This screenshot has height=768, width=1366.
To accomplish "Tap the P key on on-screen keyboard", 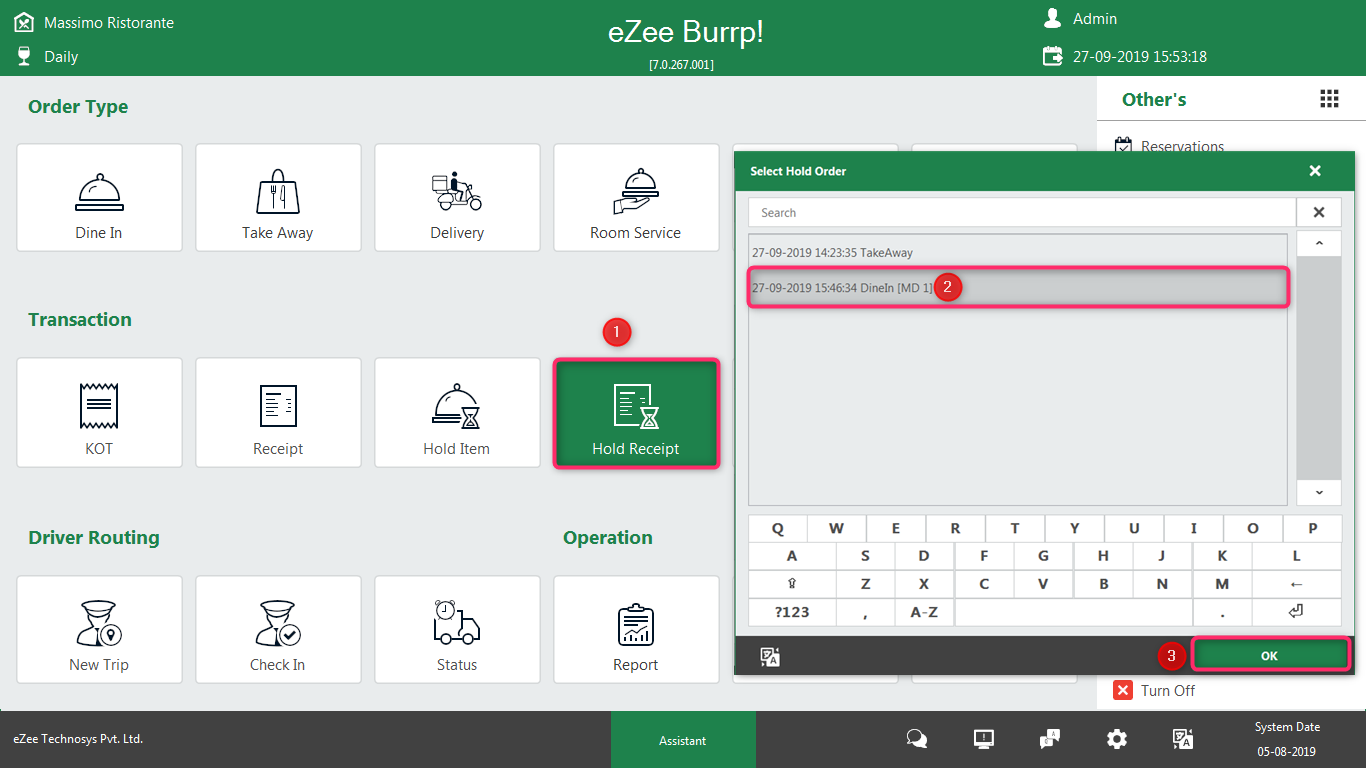I will (1312, 528).
